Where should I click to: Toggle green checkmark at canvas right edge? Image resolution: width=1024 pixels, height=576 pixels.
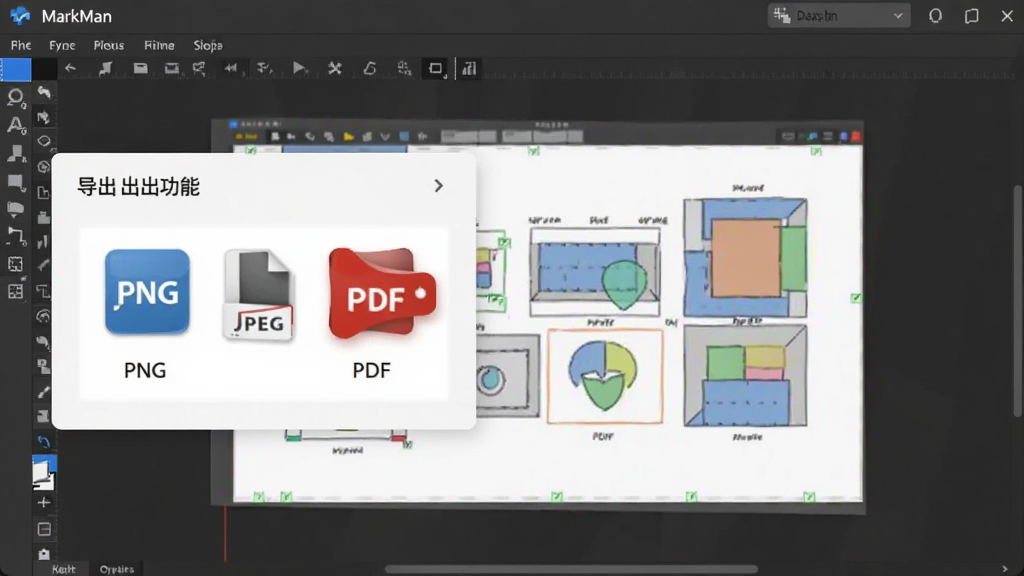856,298
